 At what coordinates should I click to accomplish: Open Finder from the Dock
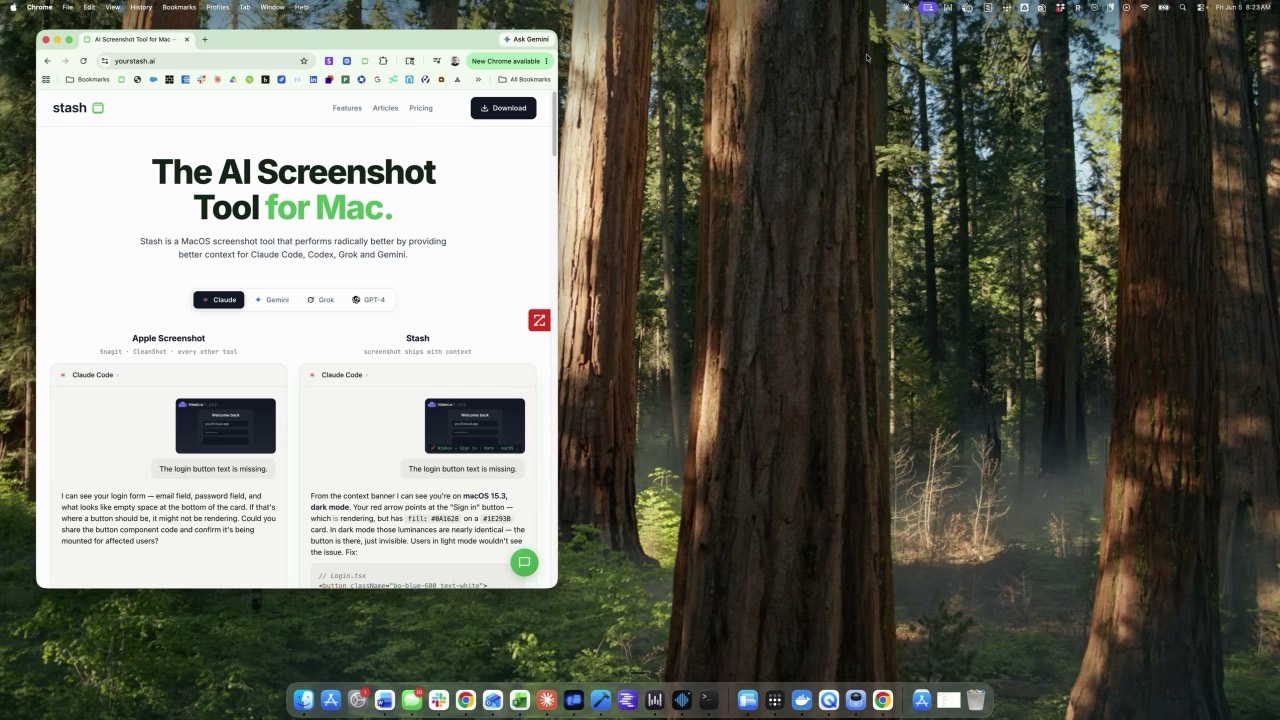(304, 700)
